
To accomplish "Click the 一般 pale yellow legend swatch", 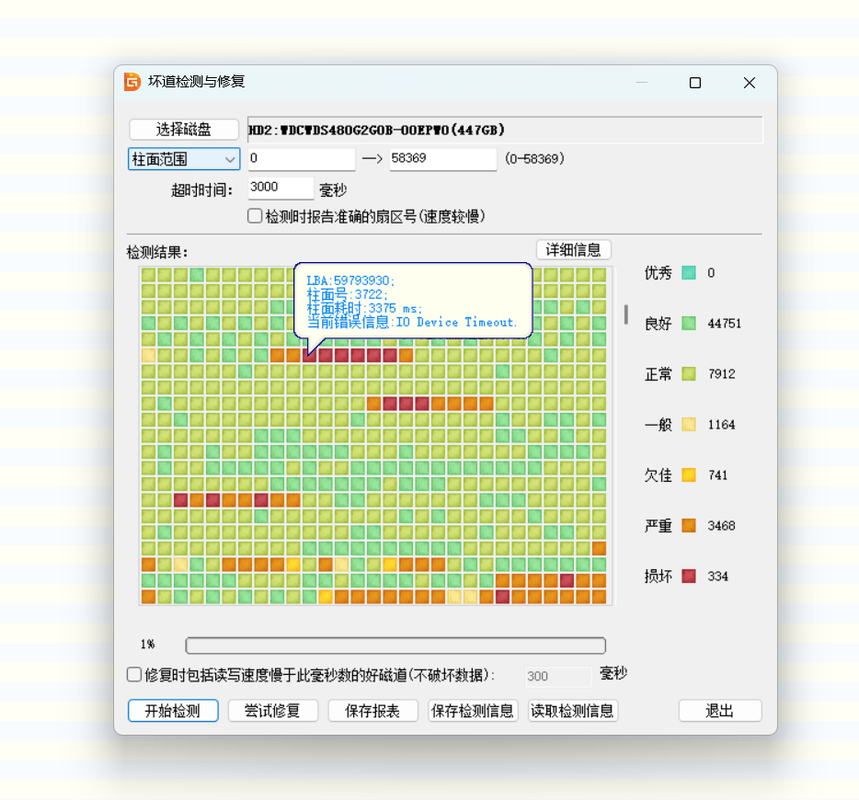I will pyautogui.click(x=689, y=424).
